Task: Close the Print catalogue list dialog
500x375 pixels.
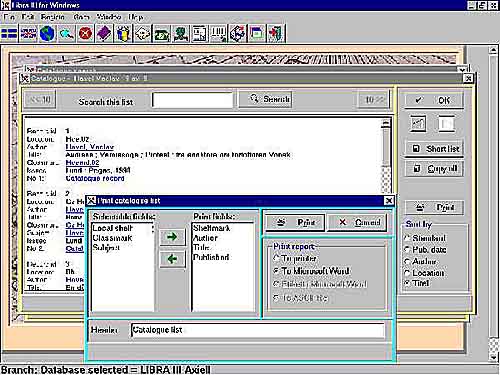Action: [x=389, y=201]
